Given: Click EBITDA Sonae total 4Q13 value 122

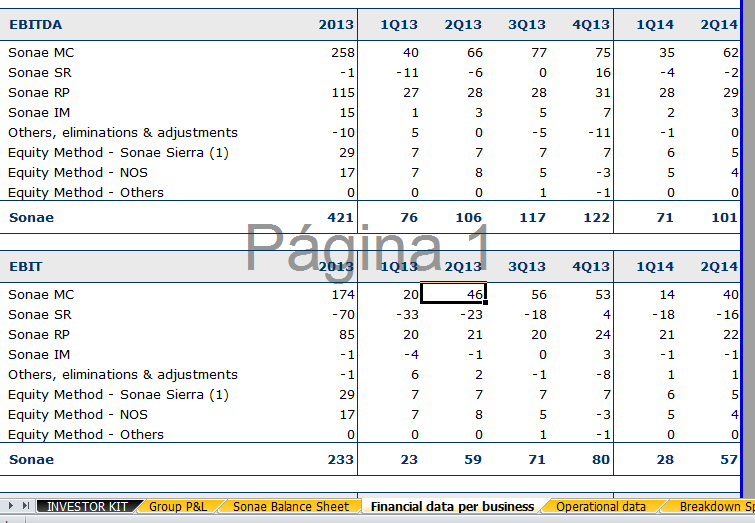Looking at the screenshot, I should [597, 218].
